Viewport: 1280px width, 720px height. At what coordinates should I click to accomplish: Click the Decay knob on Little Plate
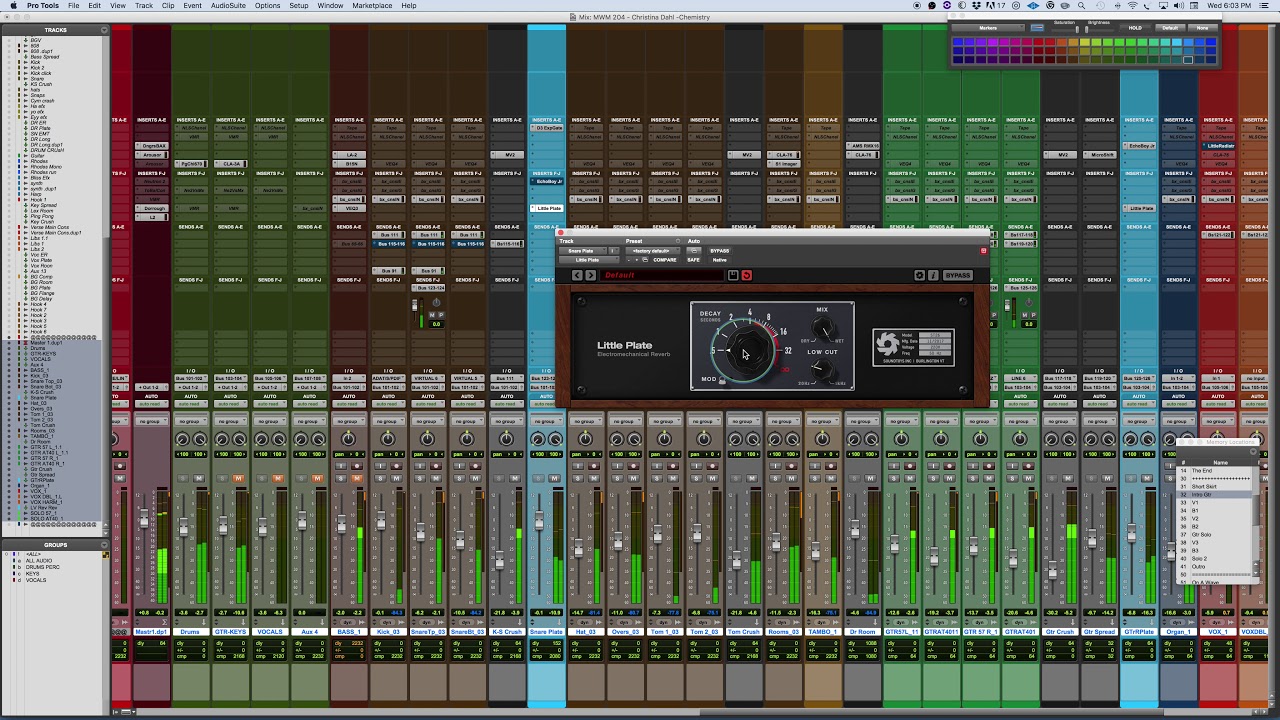(x=747, y=348)
